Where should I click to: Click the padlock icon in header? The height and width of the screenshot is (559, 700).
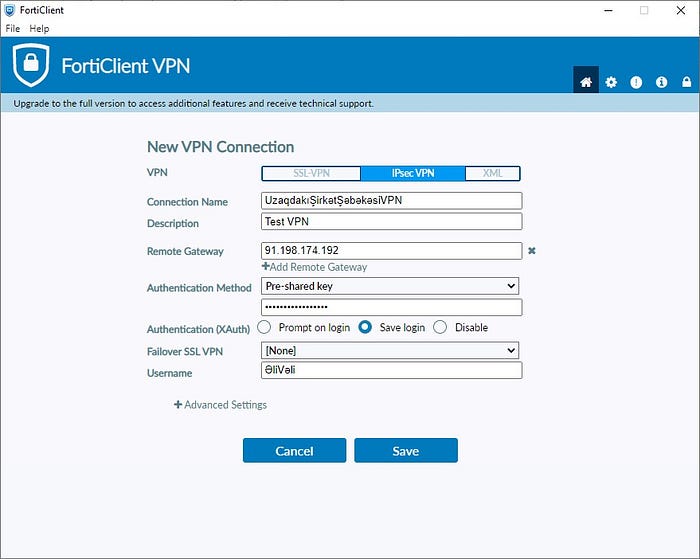click(x=686, y=82)
